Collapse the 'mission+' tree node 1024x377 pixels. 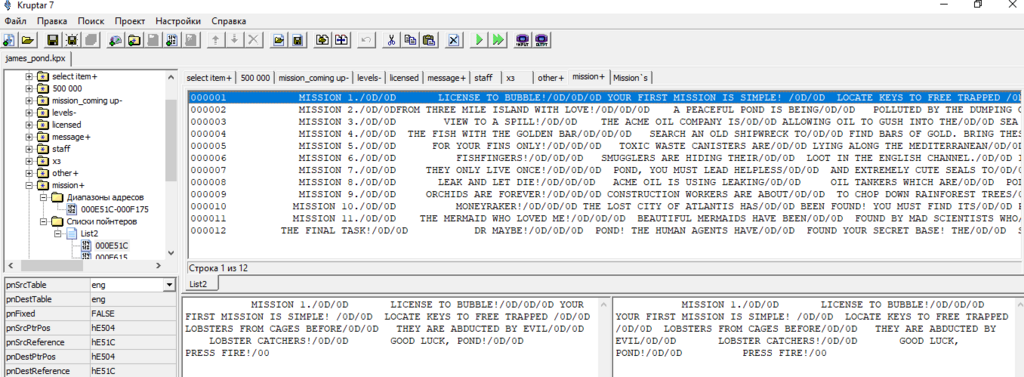pyautogui.click(x=29, y=185)
